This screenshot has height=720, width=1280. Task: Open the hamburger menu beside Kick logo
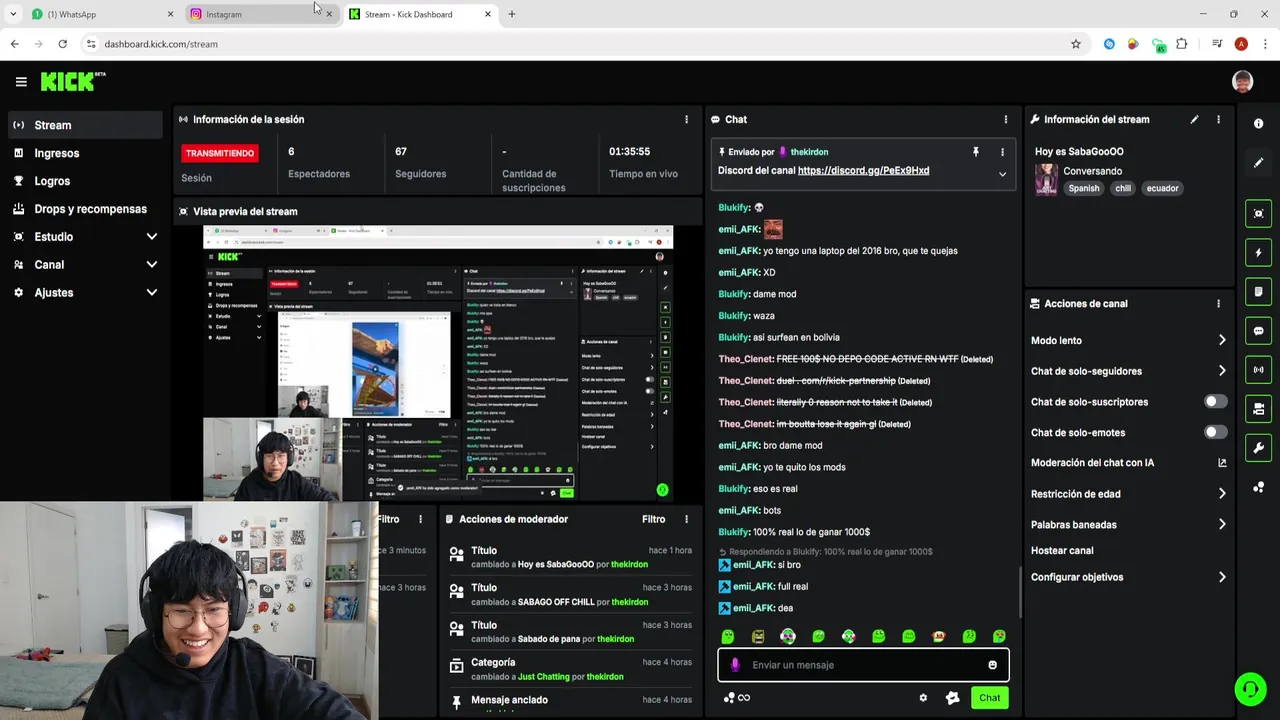click(21, 82)
